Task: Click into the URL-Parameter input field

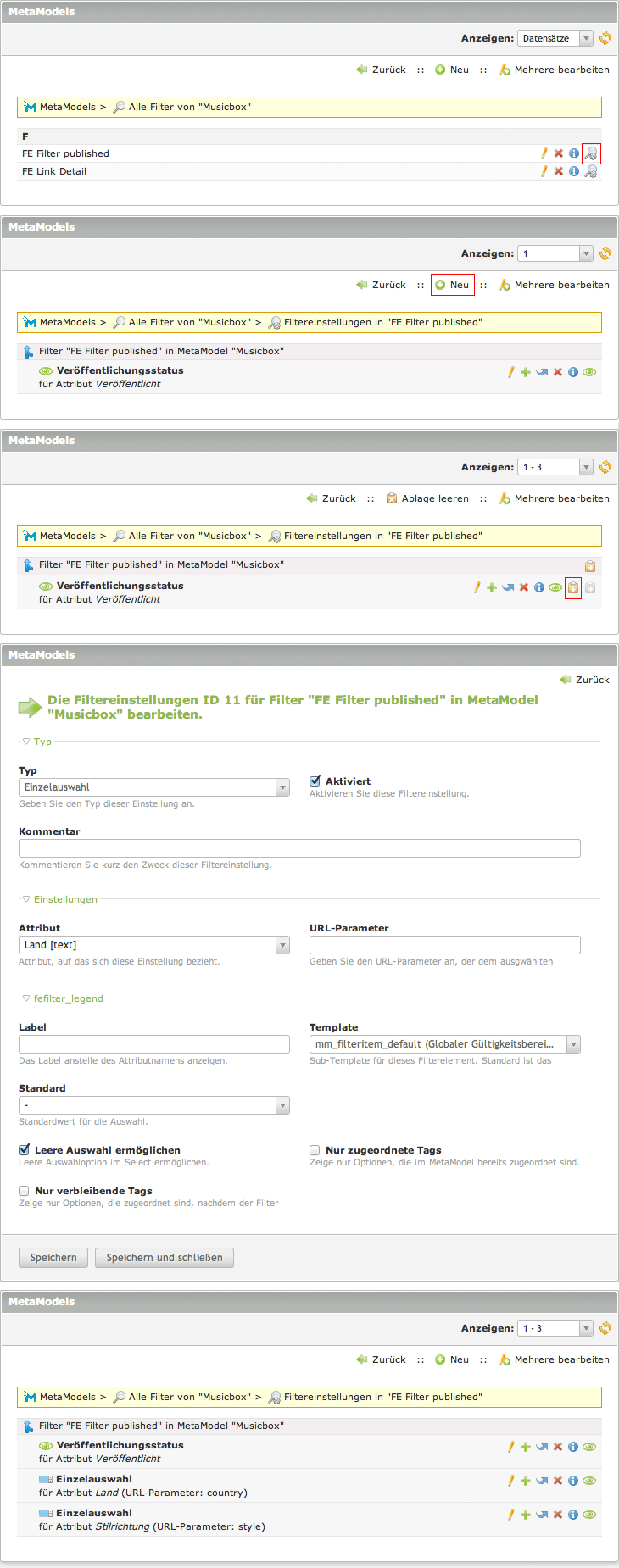Action: [444, 945]
